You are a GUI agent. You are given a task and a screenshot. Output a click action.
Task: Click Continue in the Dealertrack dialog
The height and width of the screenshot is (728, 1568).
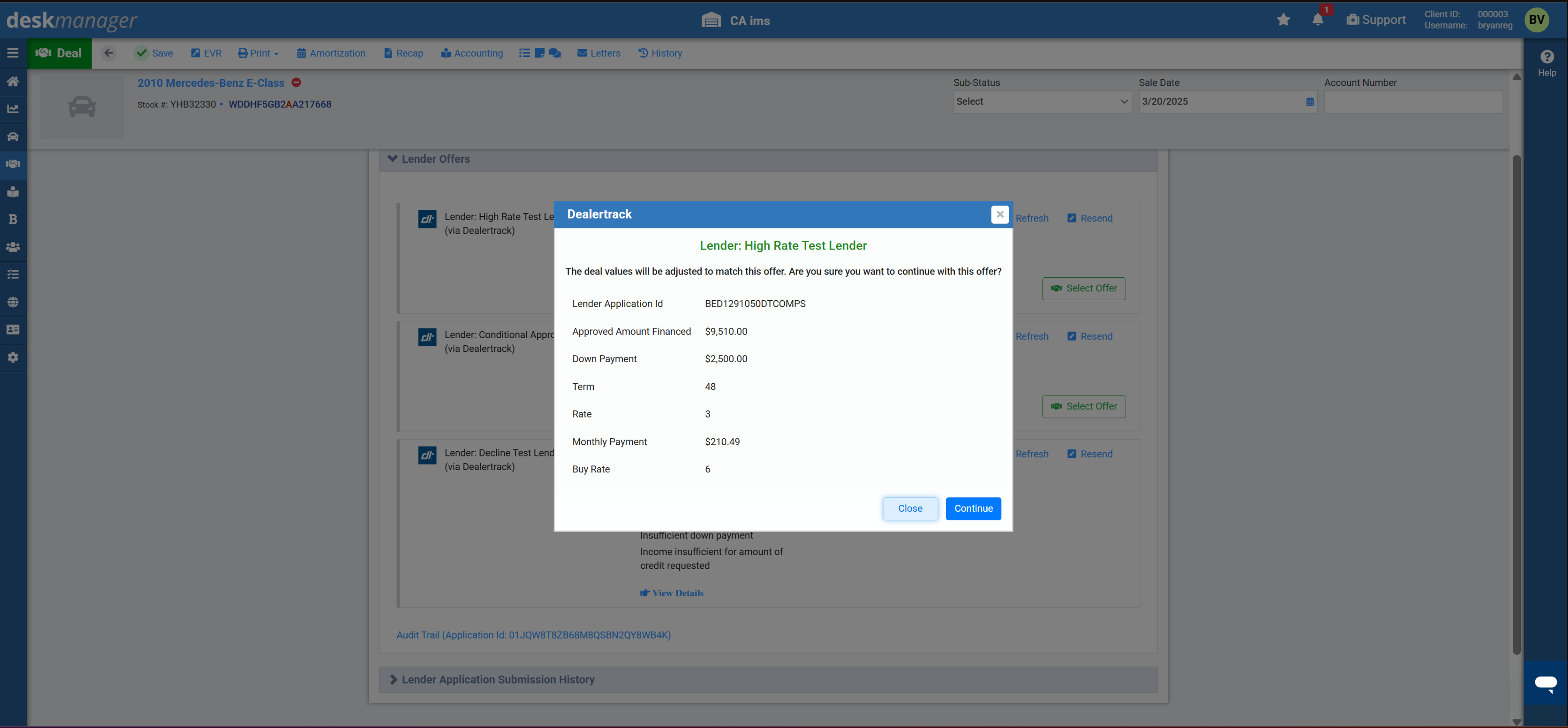coord(972,508)
